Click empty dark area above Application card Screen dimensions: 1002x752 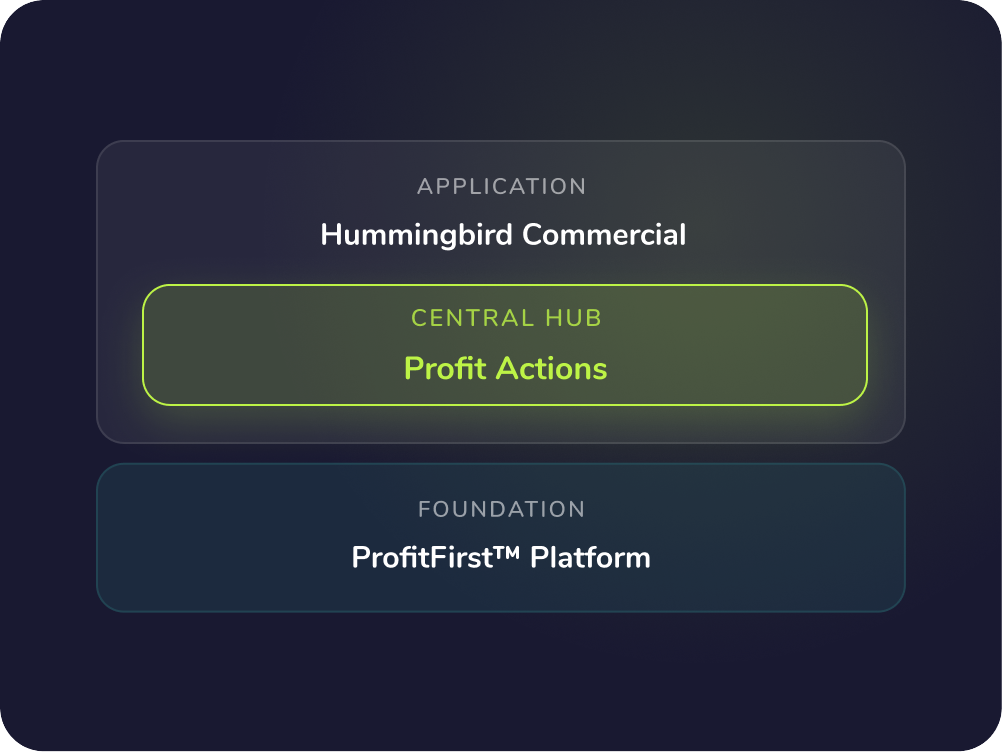click(x=501, y=70)
